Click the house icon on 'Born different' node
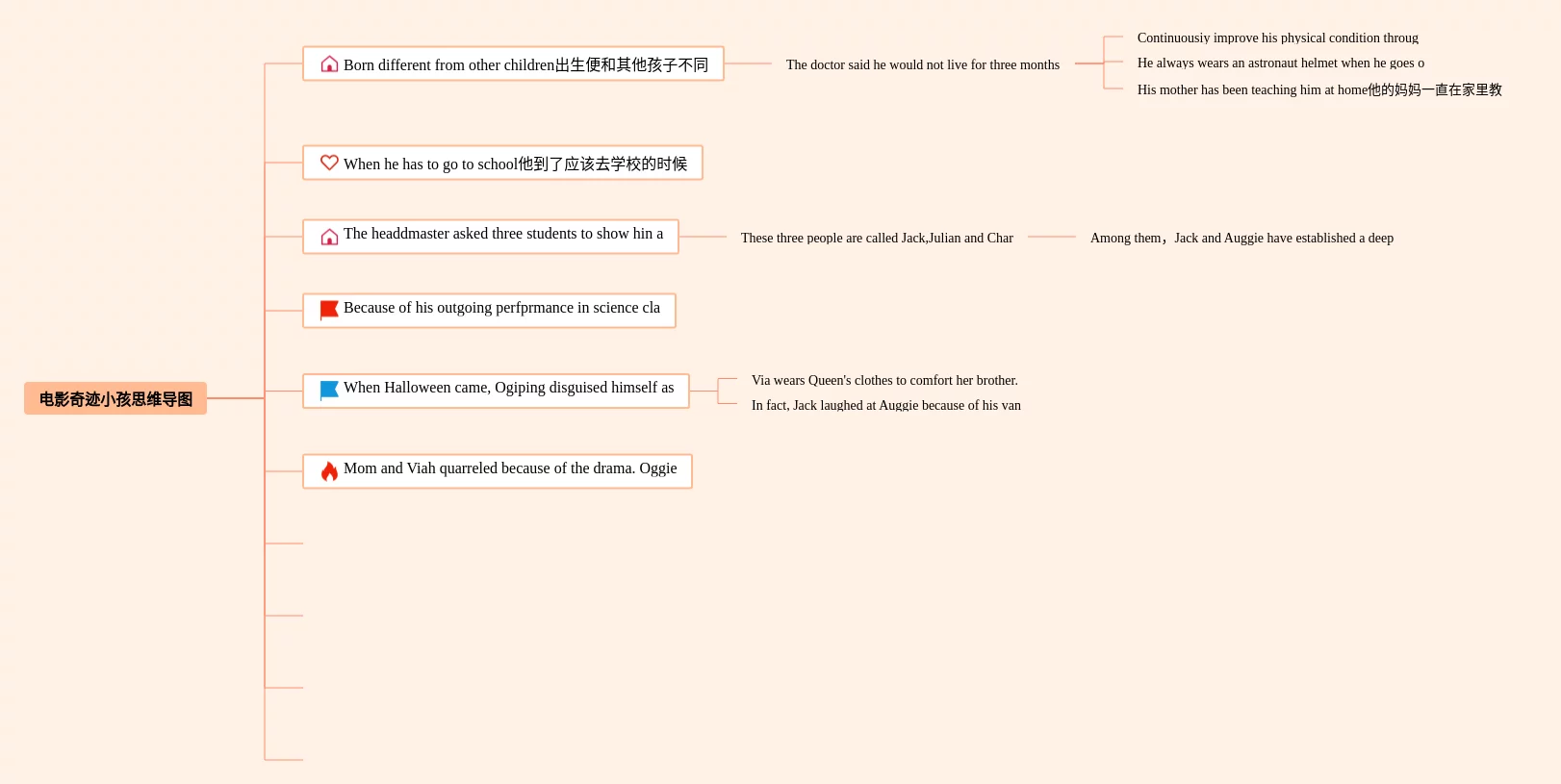Screen dimensions: 1561x784 [329, 64]
